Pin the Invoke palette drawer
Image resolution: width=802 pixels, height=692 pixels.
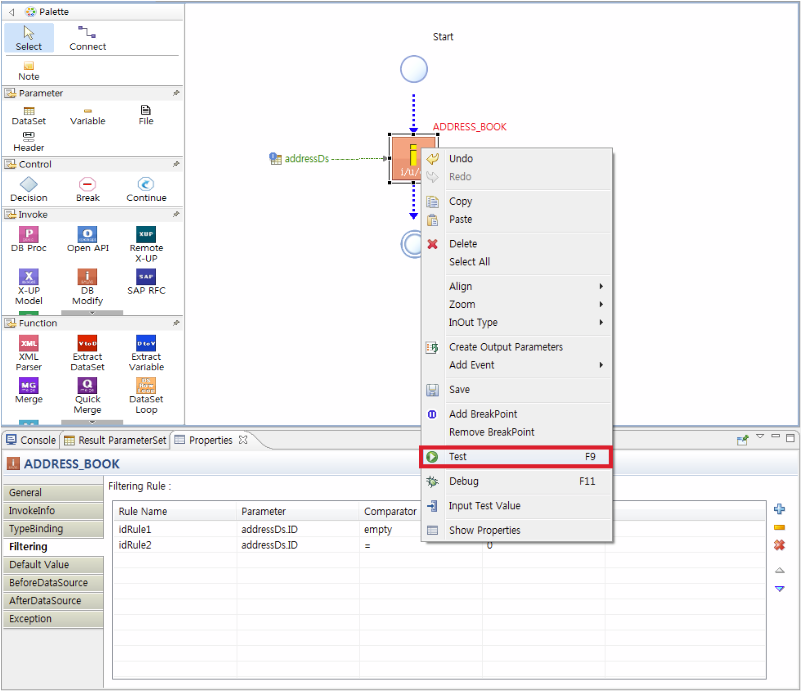click(176, 214)
